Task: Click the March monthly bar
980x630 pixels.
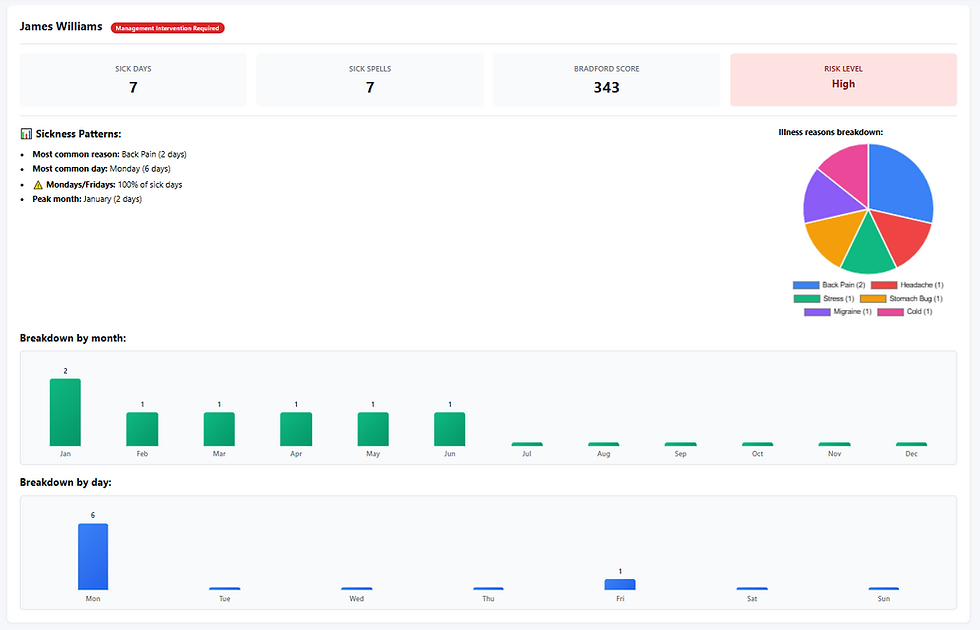Action: [x=219, y=429]
